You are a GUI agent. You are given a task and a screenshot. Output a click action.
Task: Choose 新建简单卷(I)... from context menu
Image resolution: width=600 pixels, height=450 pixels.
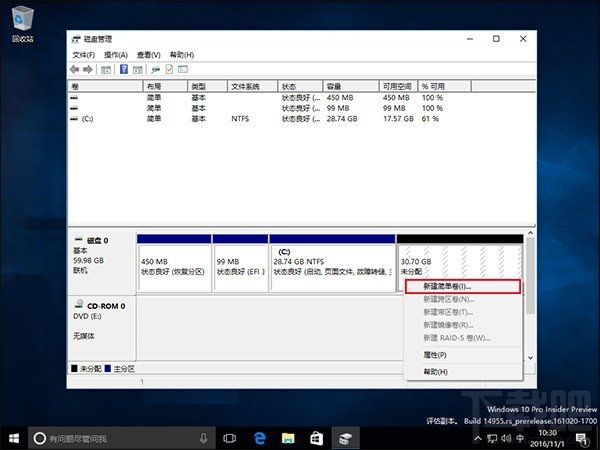tap(463, 286)
